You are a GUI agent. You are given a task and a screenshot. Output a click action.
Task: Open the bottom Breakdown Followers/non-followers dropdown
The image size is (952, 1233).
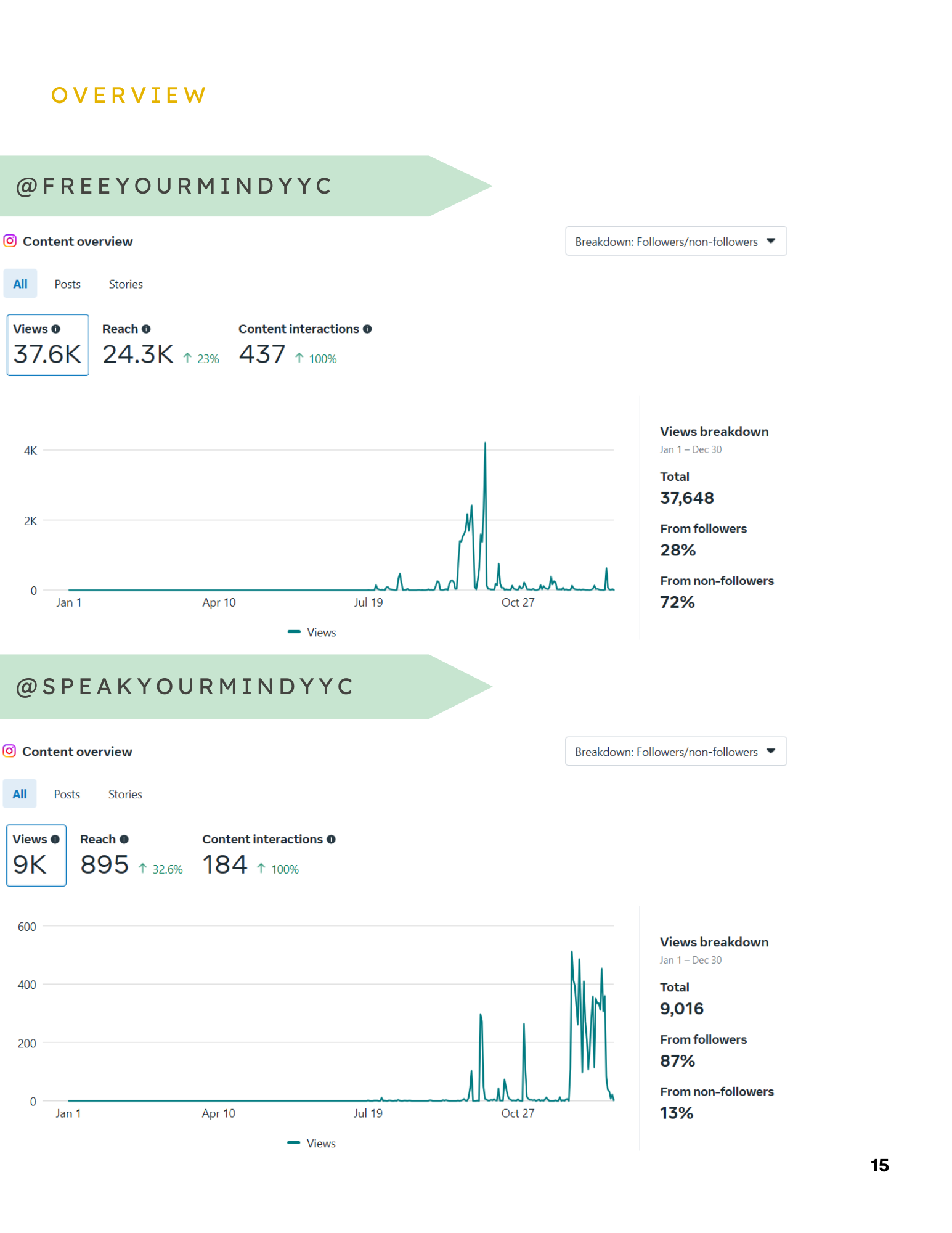click(x=675, y=752)
